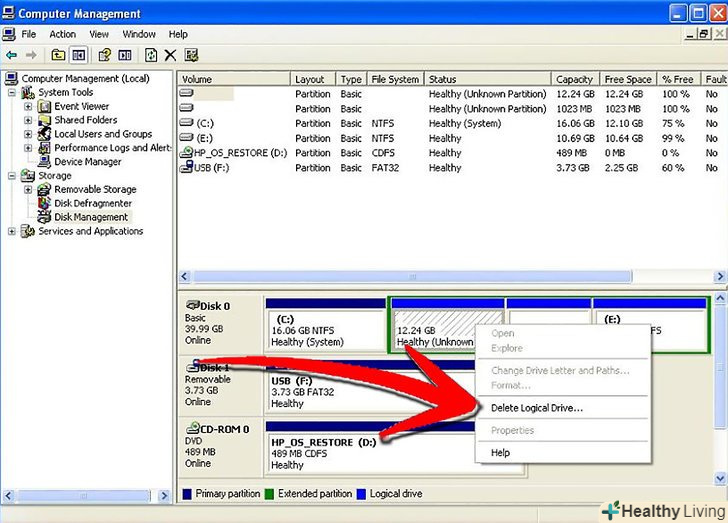The height and width of the screenshot is (523, 728).
Task: Select the USB (F:) volume row icon
Action: click(186, 168)
